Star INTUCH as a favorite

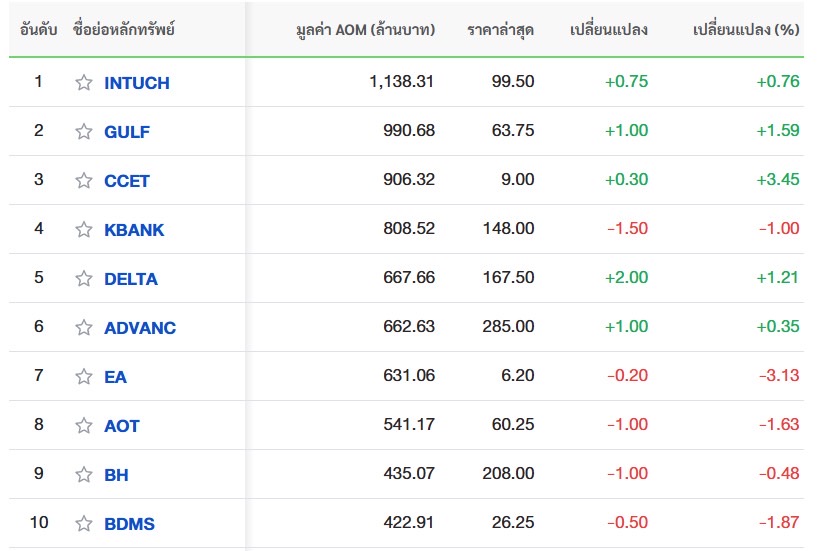pyautogui.click(x=84, y=83)
